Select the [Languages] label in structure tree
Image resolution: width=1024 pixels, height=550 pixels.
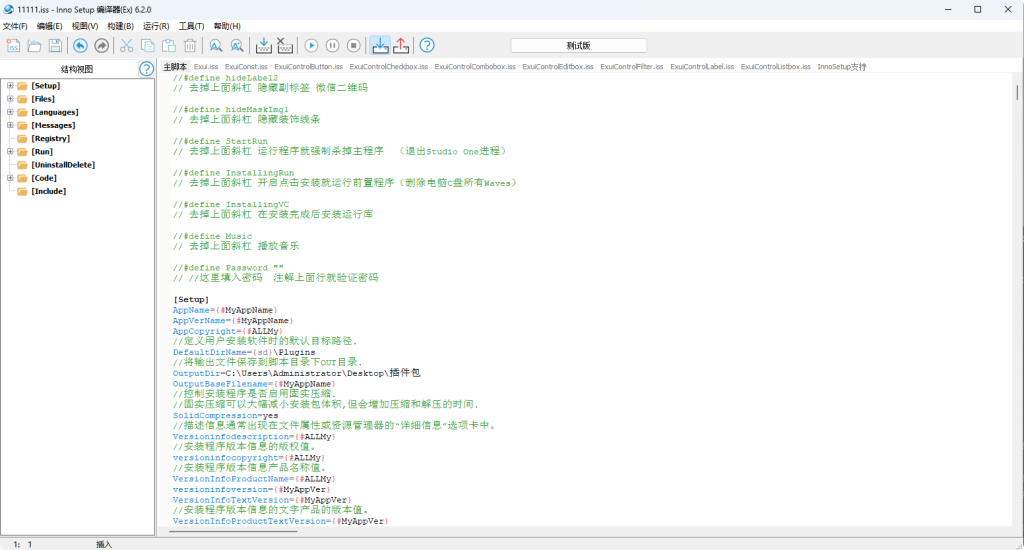[55, 112]
